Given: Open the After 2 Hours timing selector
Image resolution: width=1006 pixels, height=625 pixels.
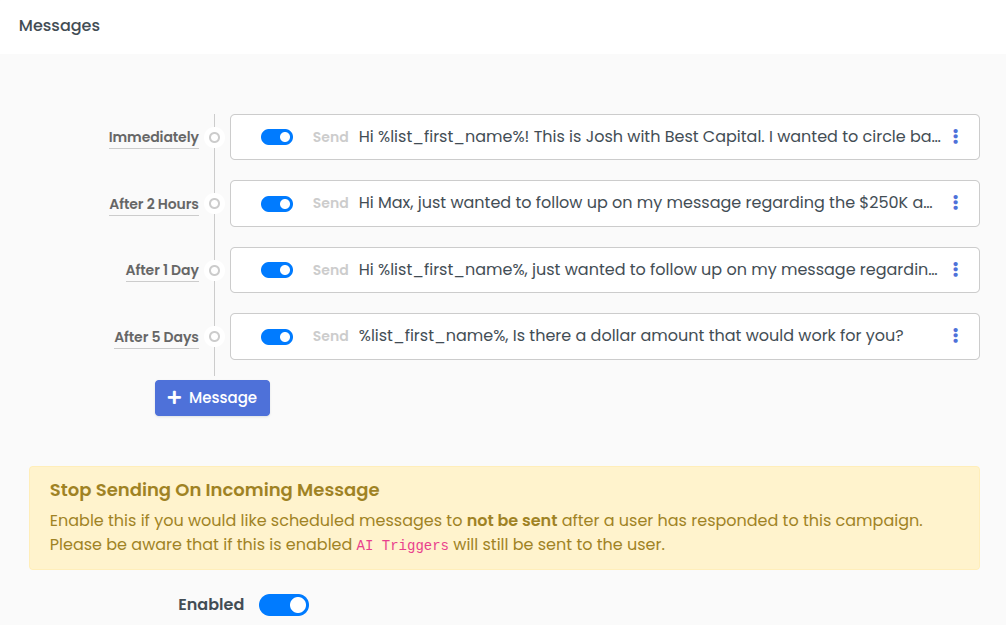Looking at the screenshot, I should 153,203.
